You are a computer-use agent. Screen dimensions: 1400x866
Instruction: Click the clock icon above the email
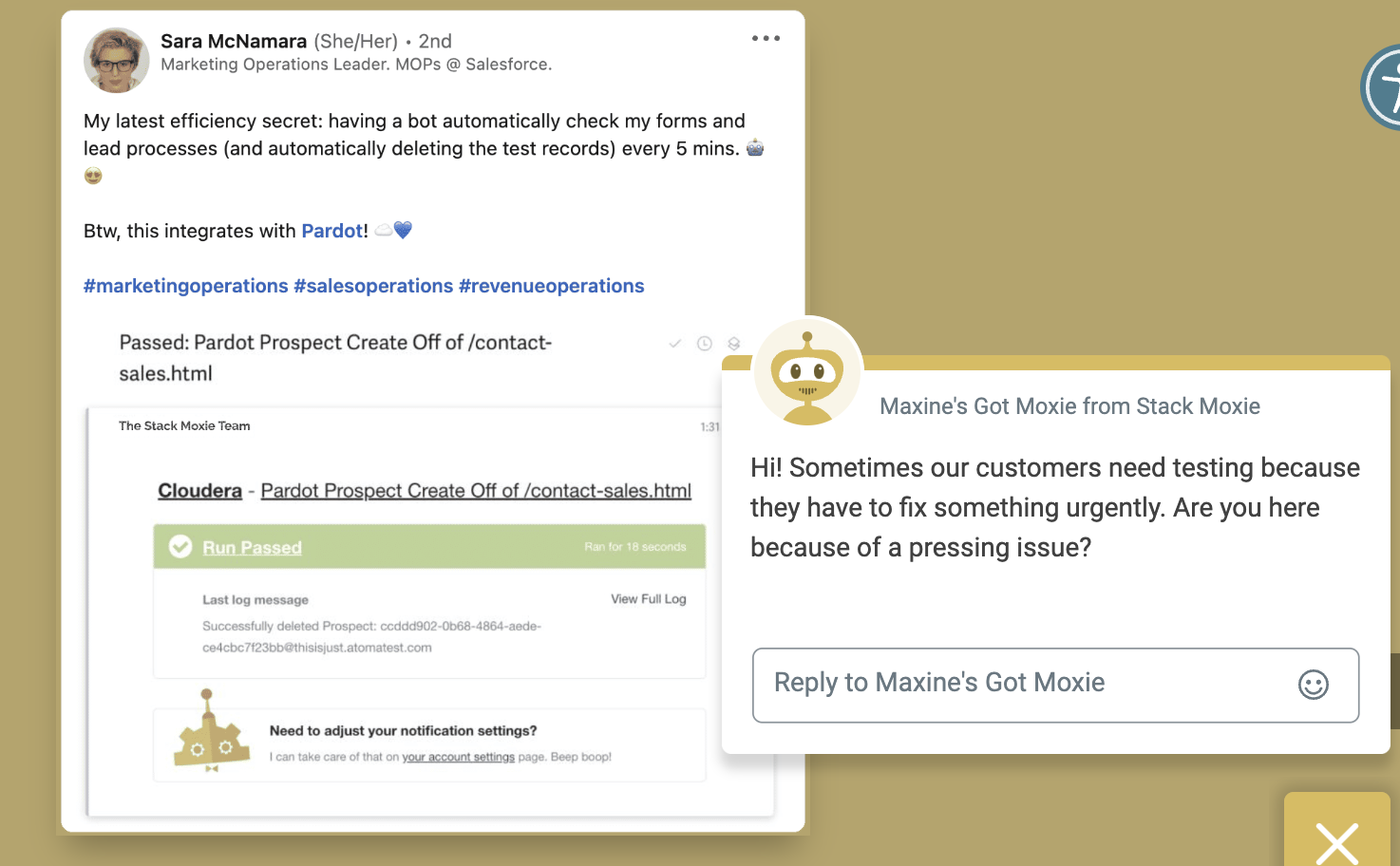click(x=705, y=343)
